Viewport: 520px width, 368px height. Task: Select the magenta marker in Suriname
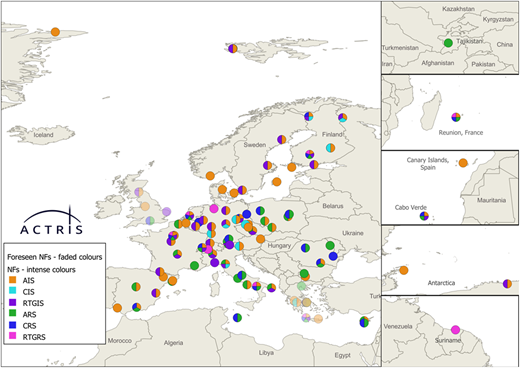[455, 330]
